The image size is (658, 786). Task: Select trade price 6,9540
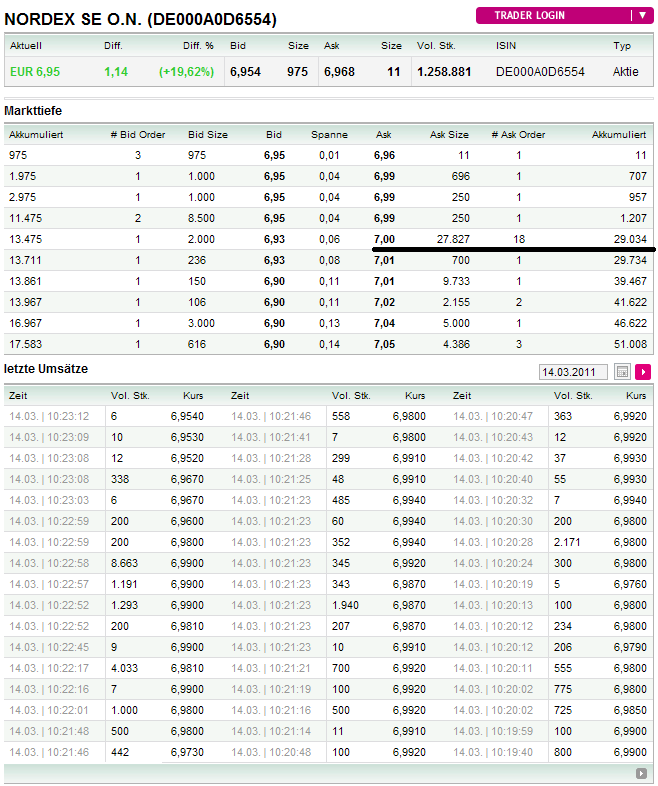(187, 416)
